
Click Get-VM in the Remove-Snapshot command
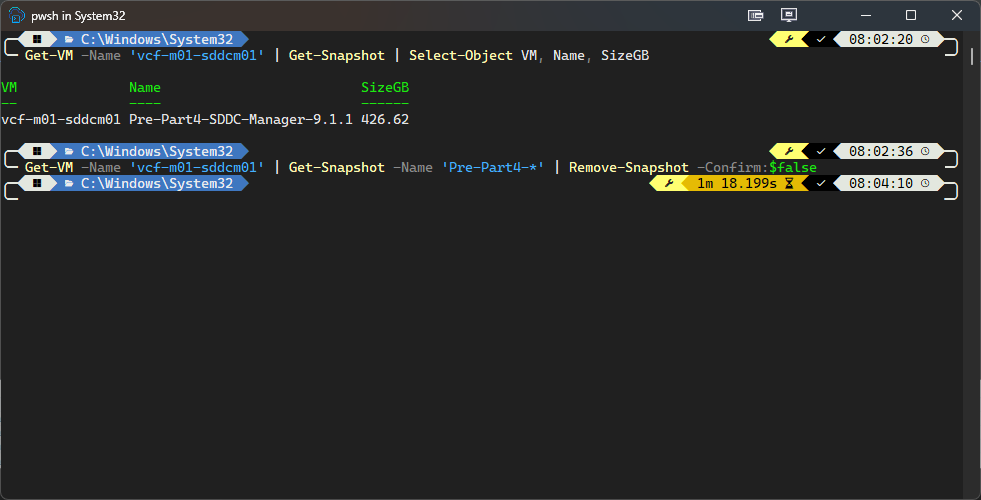(x=49, y=168)
